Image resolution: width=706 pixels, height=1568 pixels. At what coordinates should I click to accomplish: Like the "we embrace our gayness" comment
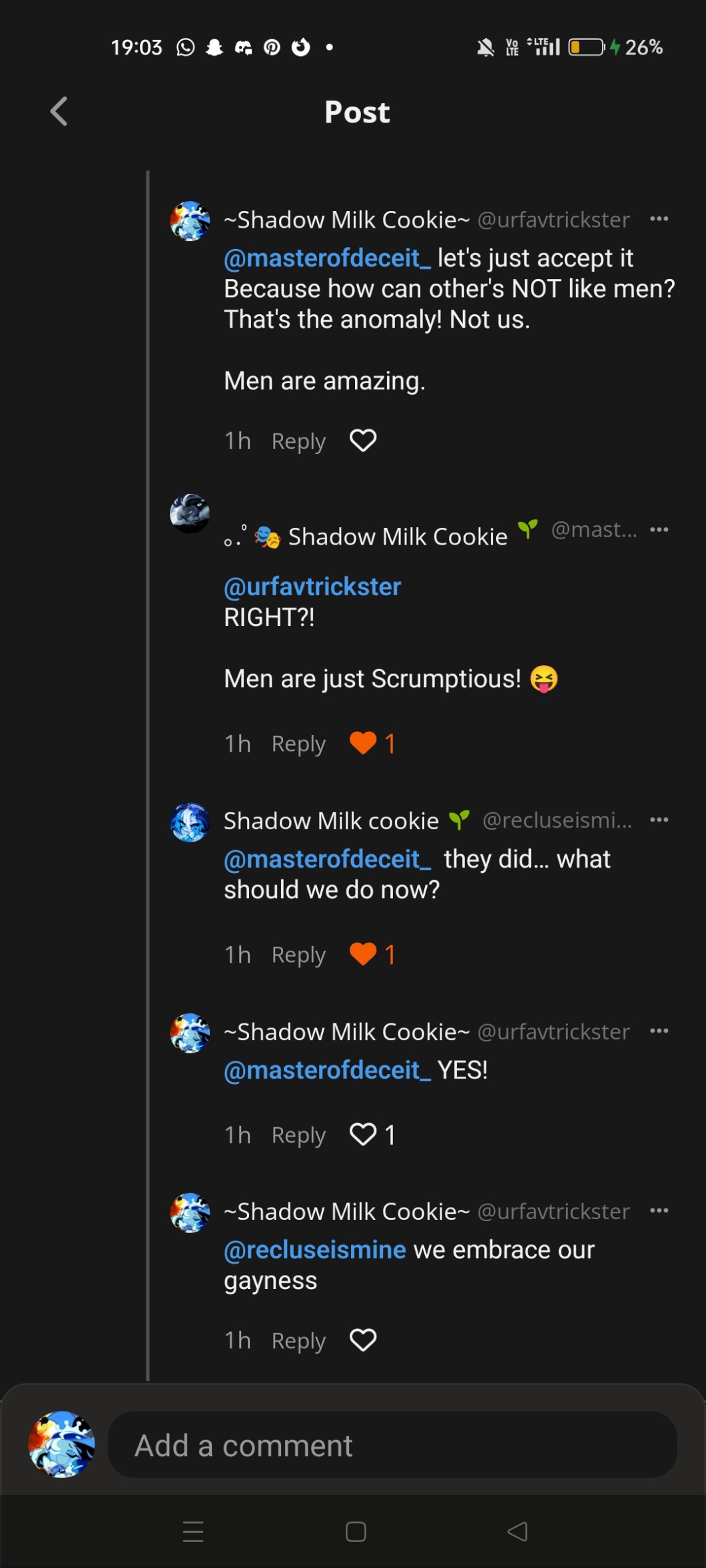tap(363, 1340)
